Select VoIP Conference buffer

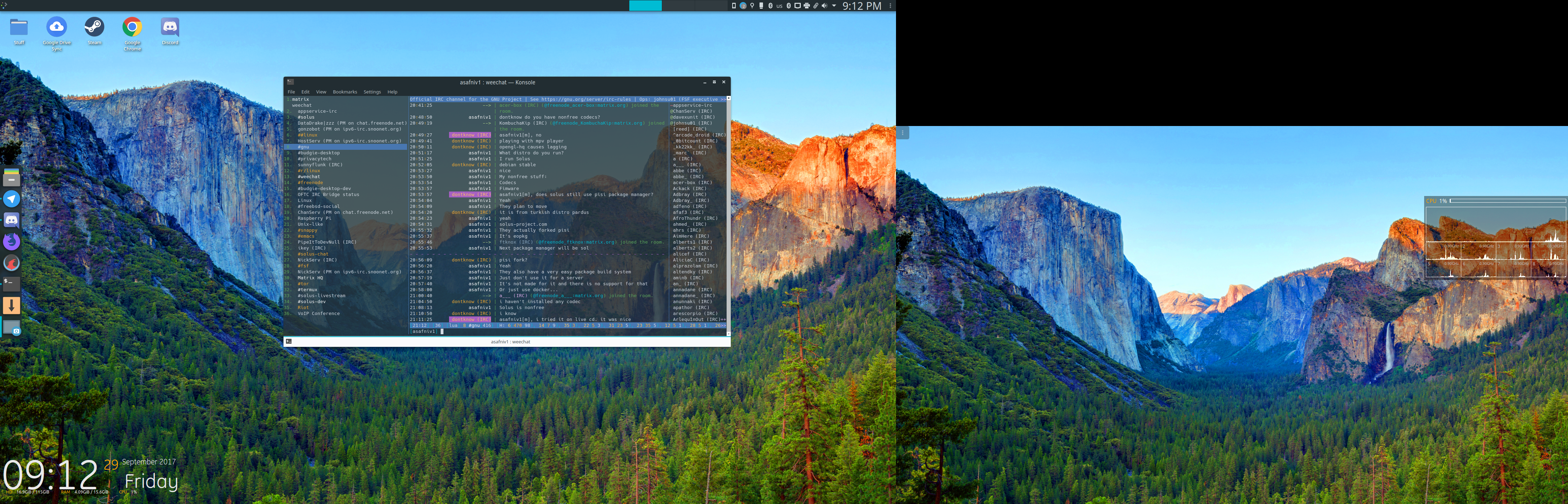coord(318,314)
